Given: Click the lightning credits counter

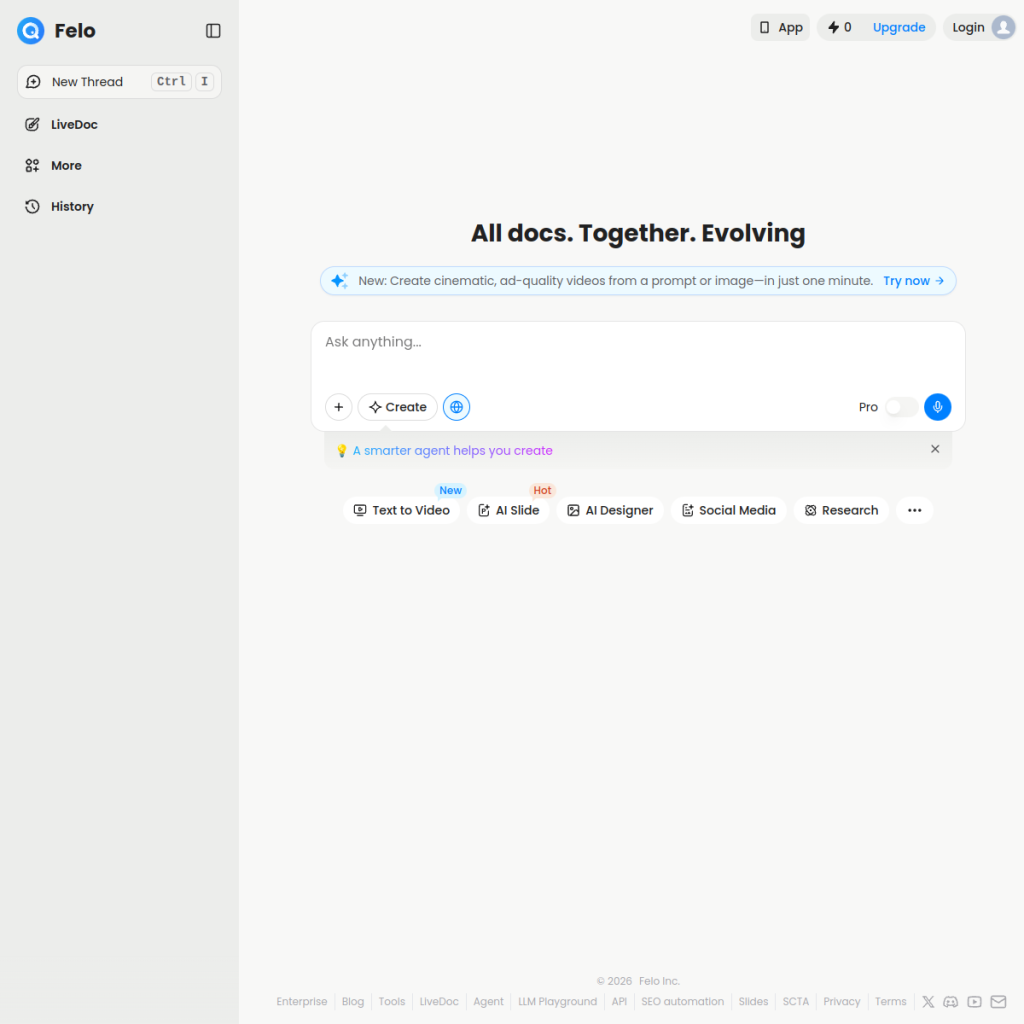Looking at the screenshot, I should coord(840,27).
